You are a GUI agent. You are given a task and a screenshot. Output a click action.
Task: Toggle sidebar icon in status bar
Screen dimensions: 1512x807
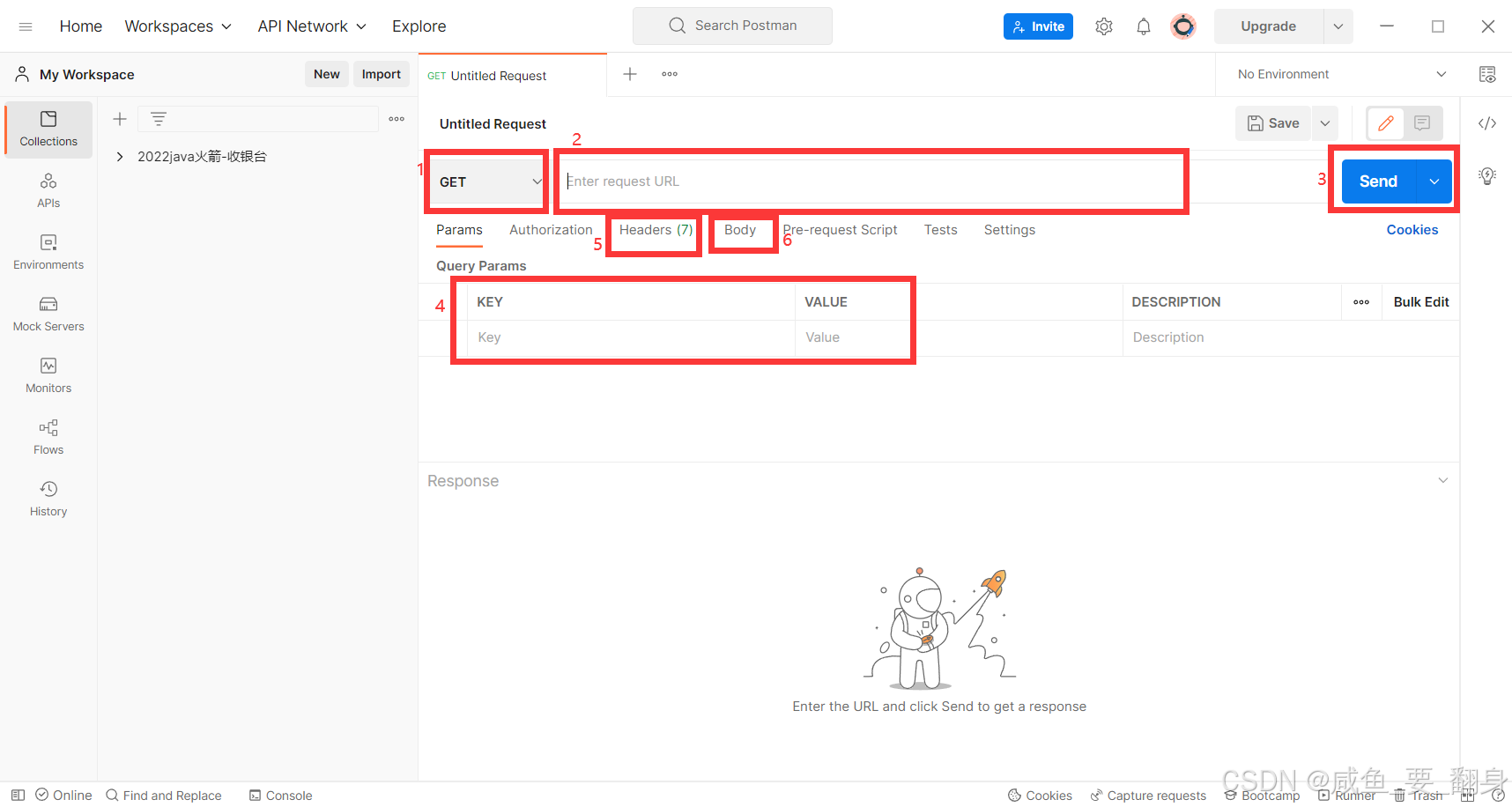click(18, 796)
